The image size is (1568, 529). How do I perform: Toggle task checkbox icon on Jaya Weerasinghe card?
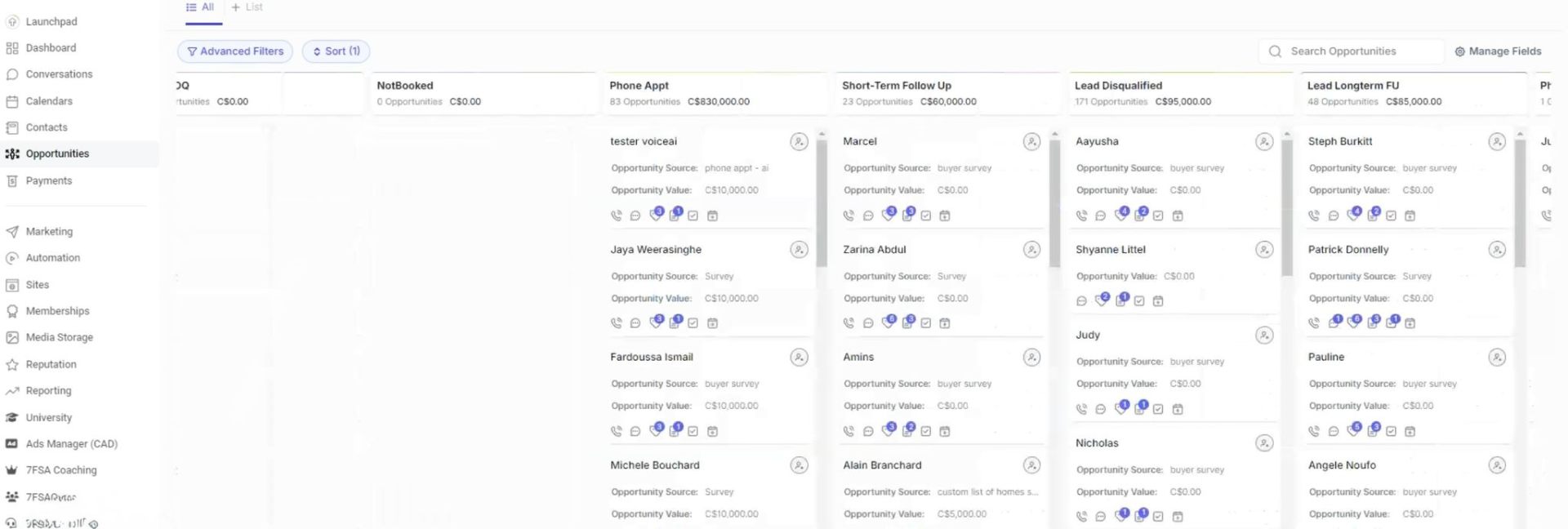point(693,323)
